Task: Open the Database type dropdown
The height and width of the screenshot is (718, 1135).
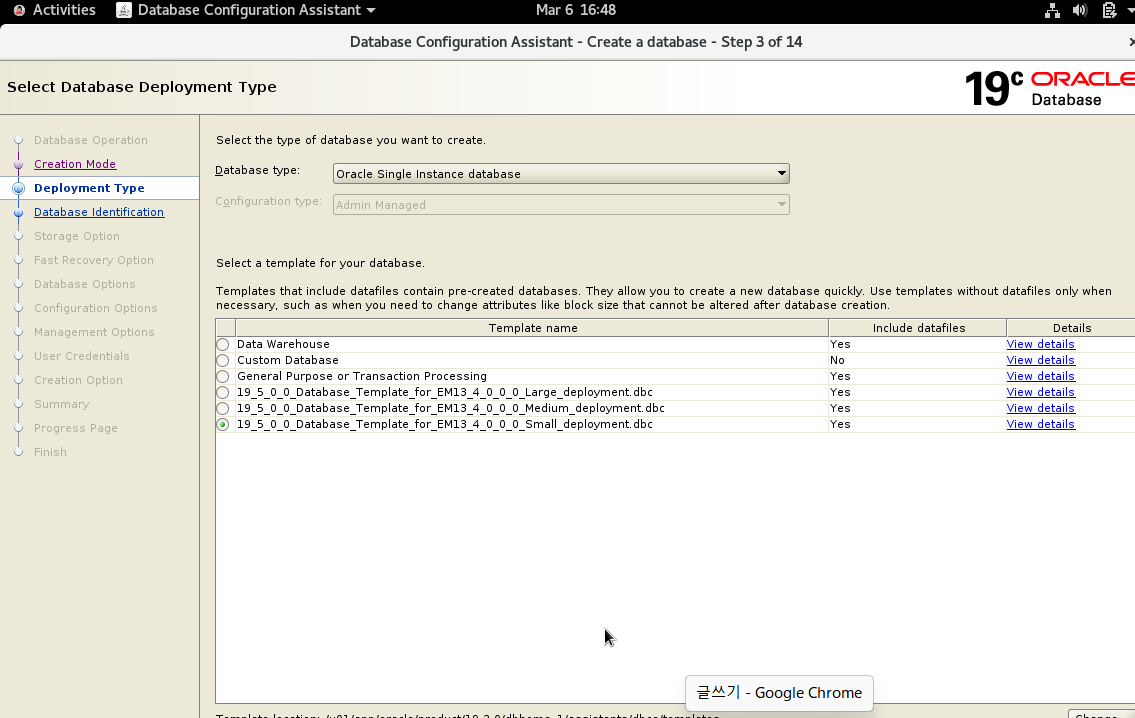Action: point(561,174)
